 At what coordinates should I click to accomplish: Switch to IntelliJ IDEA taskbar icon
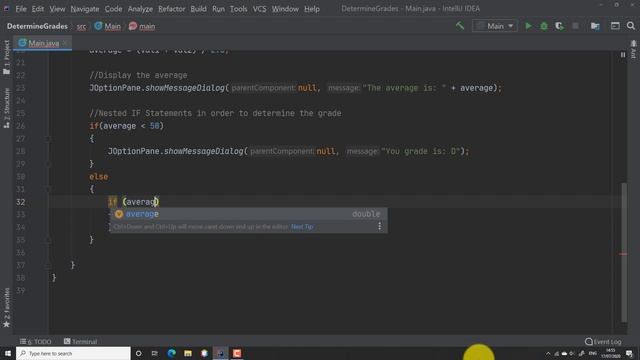(x=220, y=353)
